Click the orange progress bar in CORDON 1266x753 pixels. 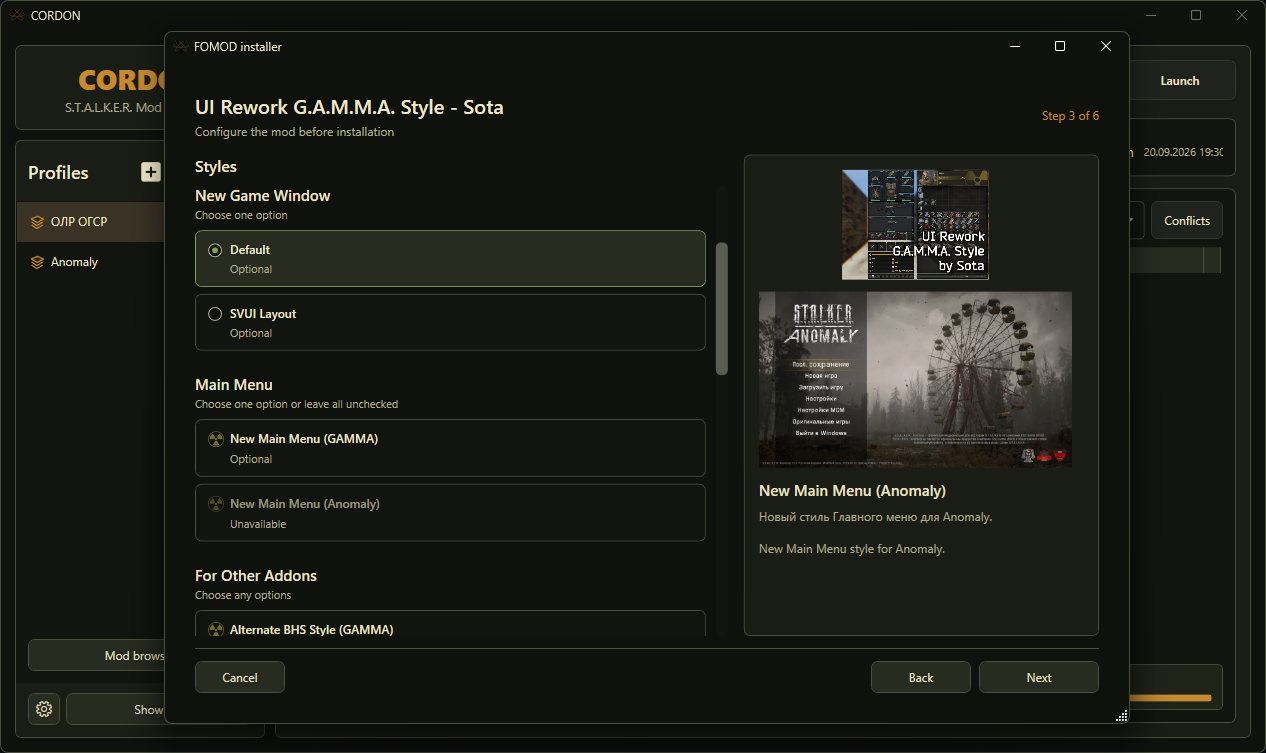tap(1170, 698)
